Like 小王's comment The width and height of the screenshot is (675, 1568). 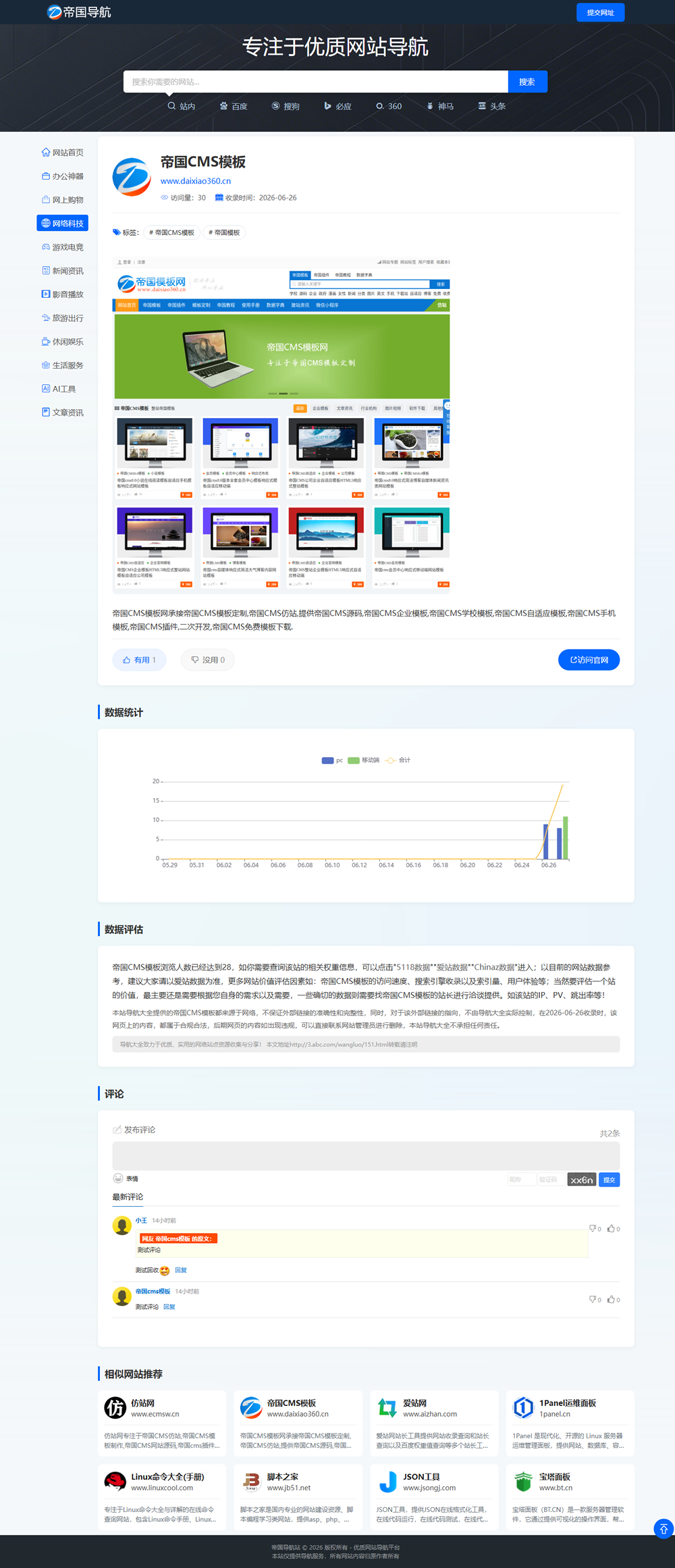pyautogui.click(x=613, y=1228)
